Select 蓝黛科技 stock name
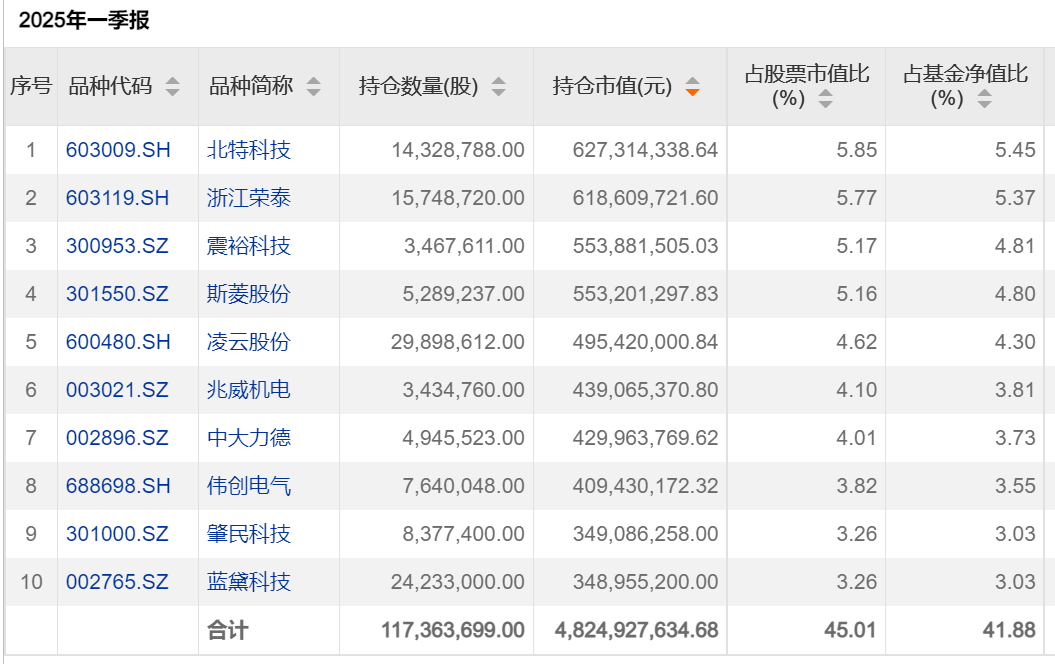This screenshot has height=664, width=1055. point(249,582)
